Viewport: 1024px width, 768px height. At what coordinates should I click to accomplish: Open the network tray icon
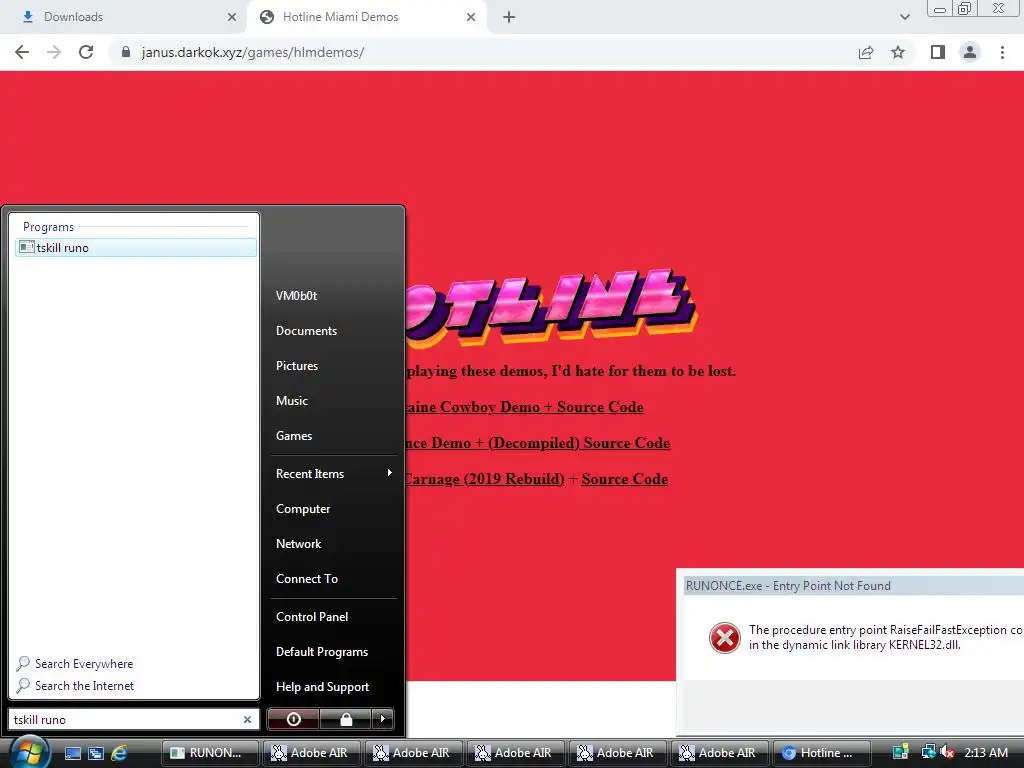pos(927,752)
